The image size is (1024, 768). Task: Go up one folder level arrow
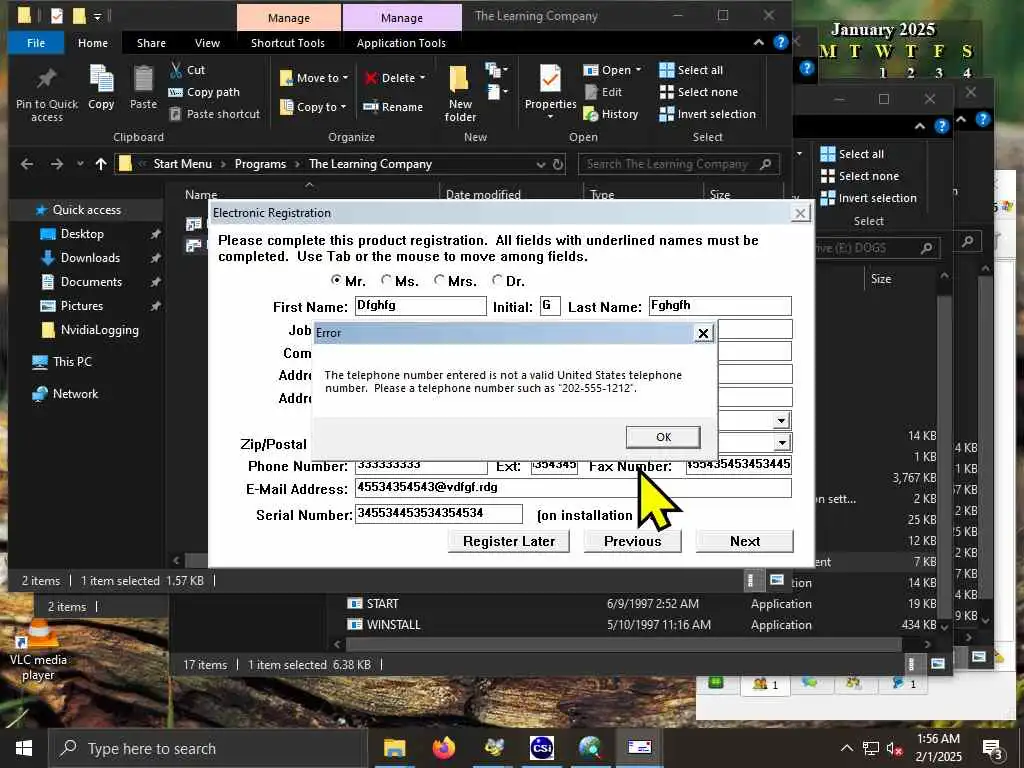tap(101, 164)
